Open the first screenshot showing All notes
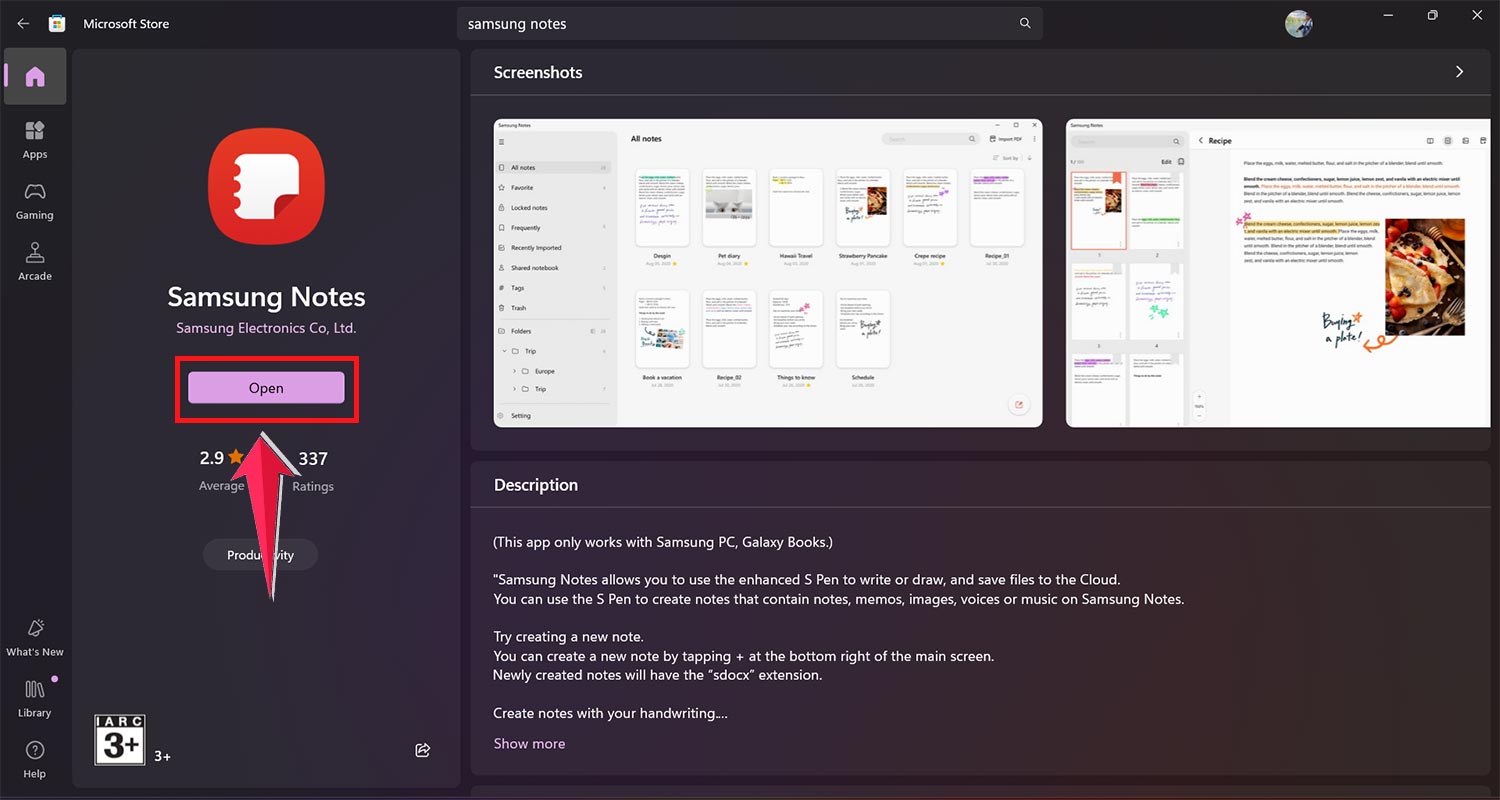Screen dimensions: 1500x800 coord(768,272)
